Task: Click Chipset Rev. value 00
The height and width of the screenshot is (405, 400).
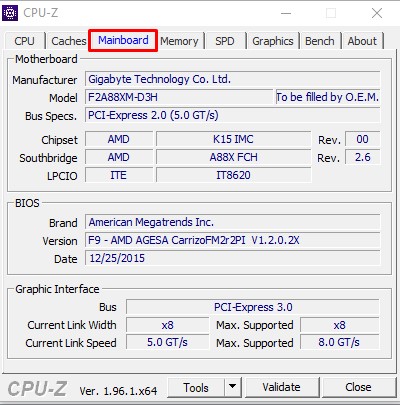Action: pyautogui.click(x=363, y=139)
